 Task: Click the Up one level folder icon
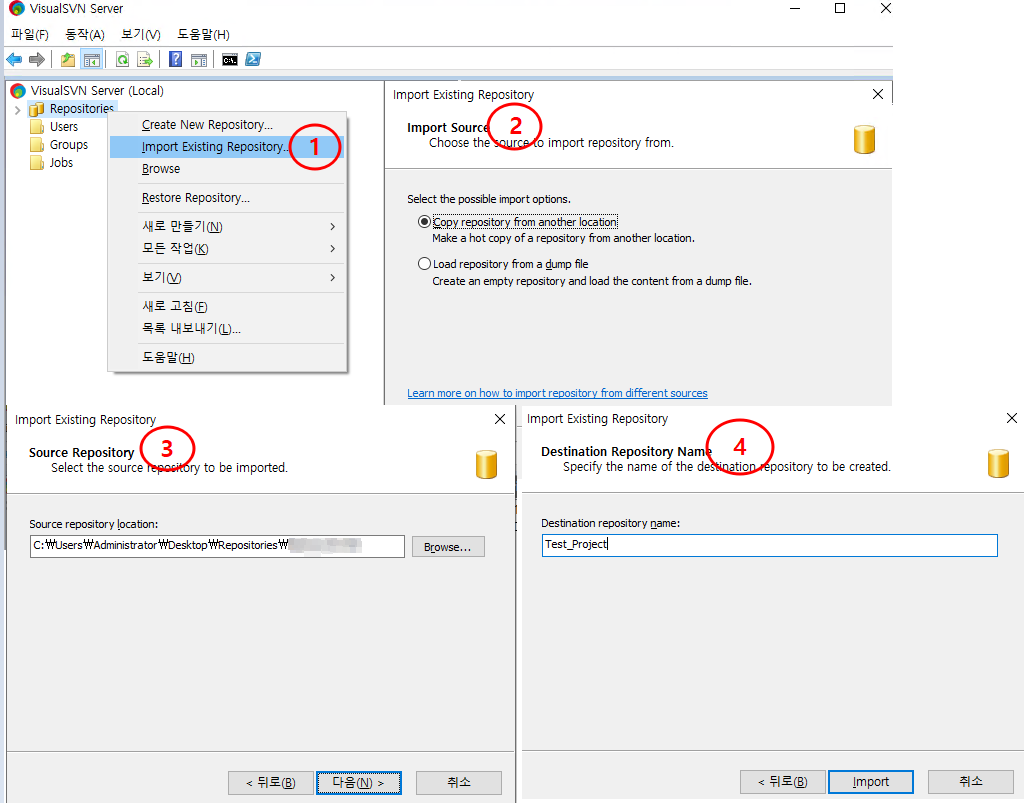pos(68,60)
